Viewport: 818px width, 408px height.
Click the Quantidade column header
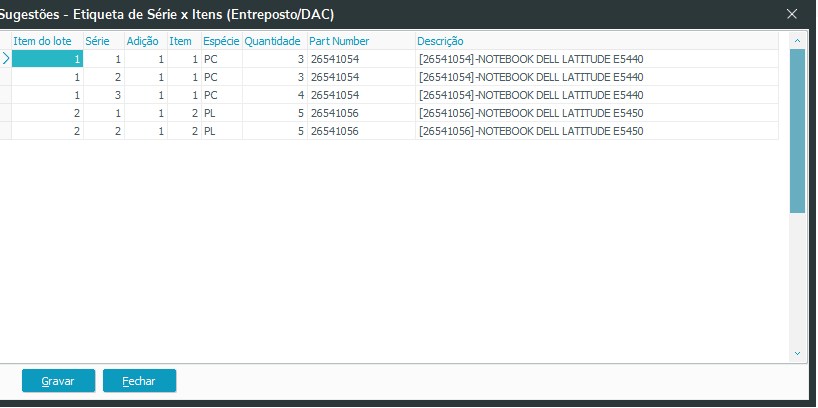[x=275, y=41]
